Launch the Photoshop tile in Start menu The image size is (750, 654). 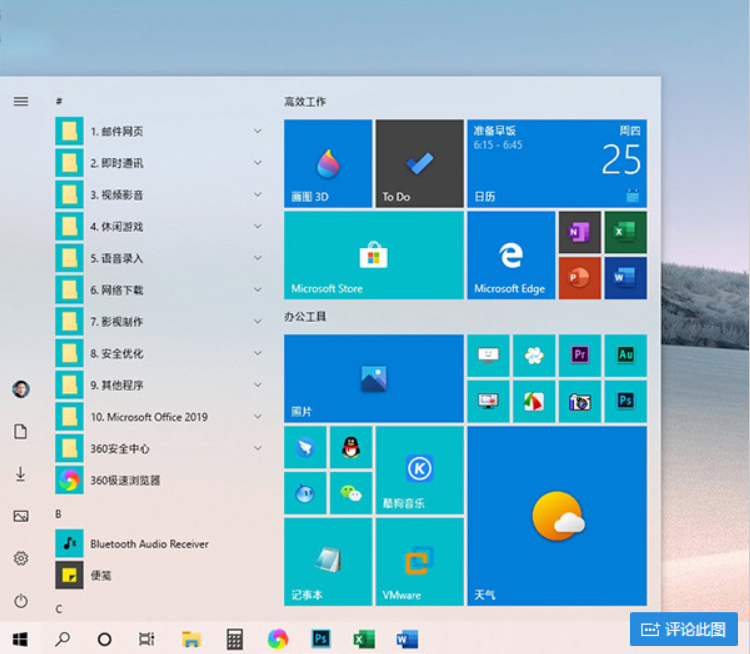pyautogui.click(x=626, y=401)
